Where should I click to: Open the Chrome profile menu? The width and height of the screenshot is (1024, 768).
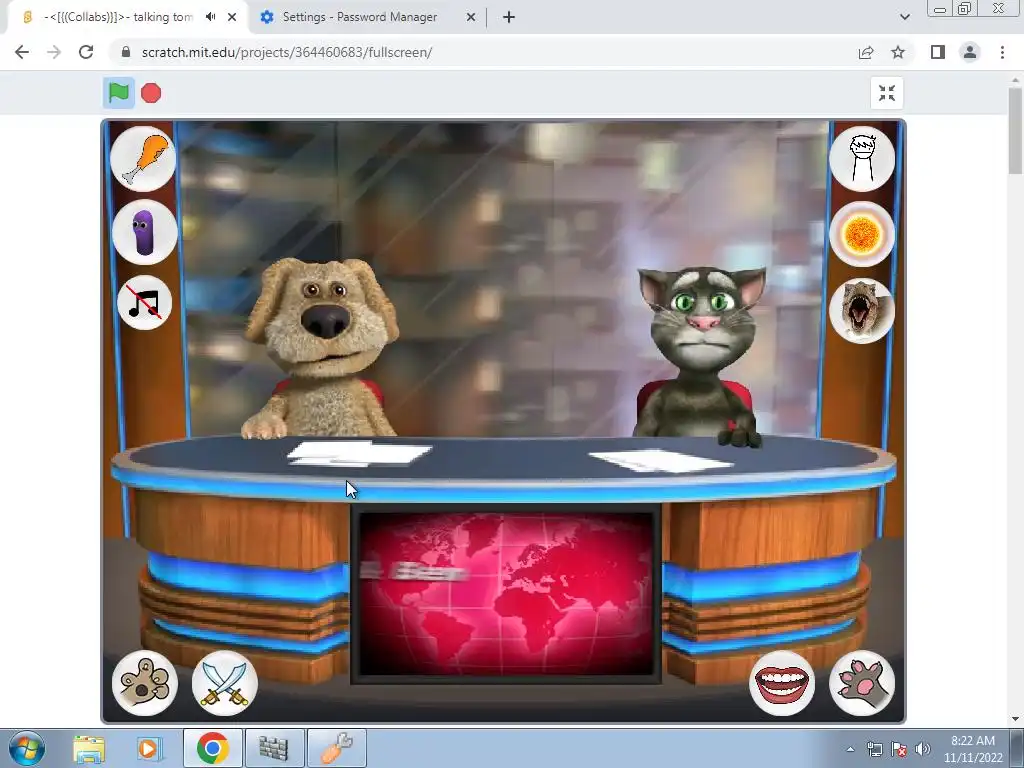(x=970, y=52)
